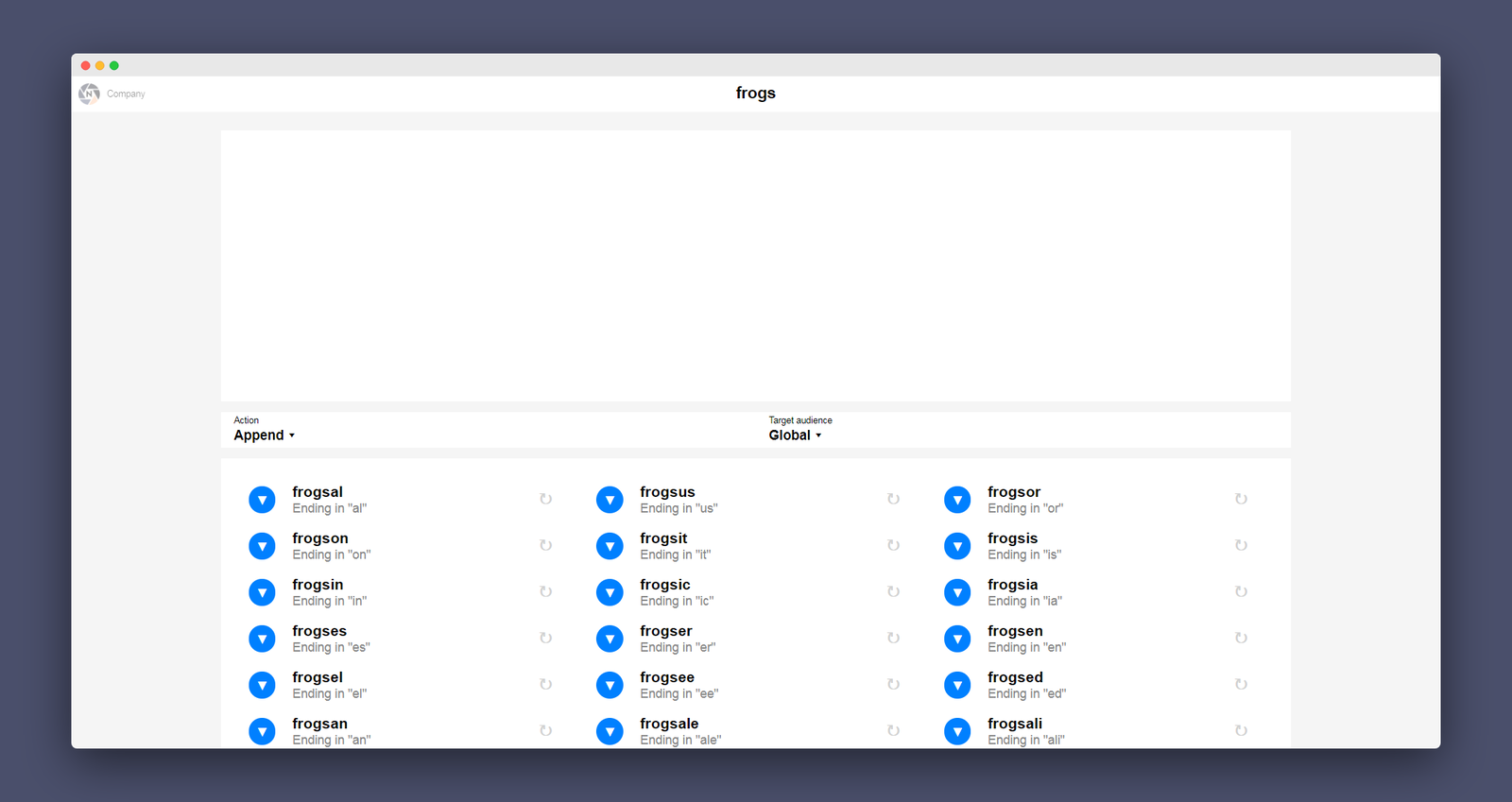1512x802 pixels.
Task: Click the Ending in "el" description
Action: [330, 693]
